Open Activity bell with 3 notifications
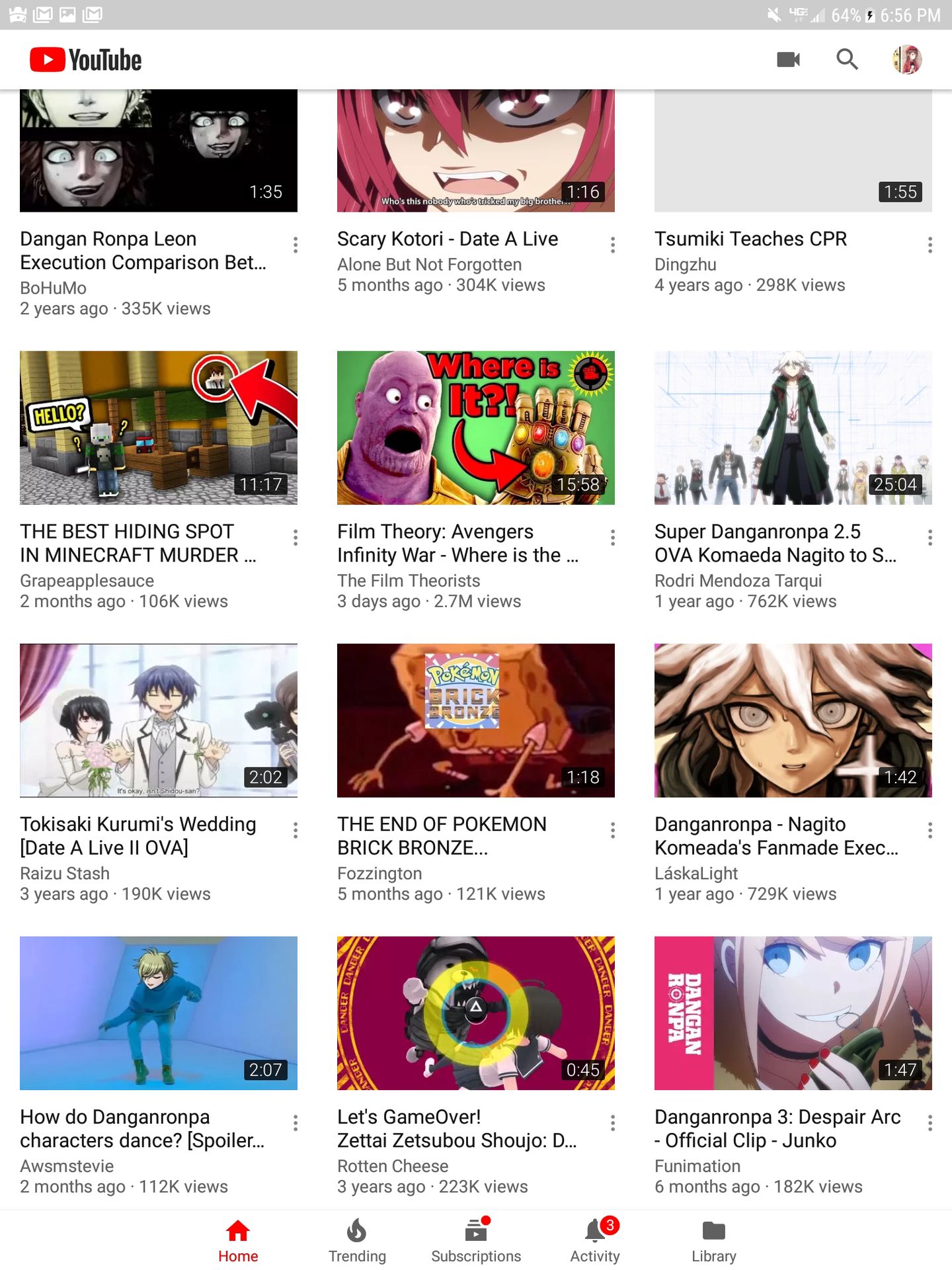This screenshot has width=952, height=1270. point(595,1231)
